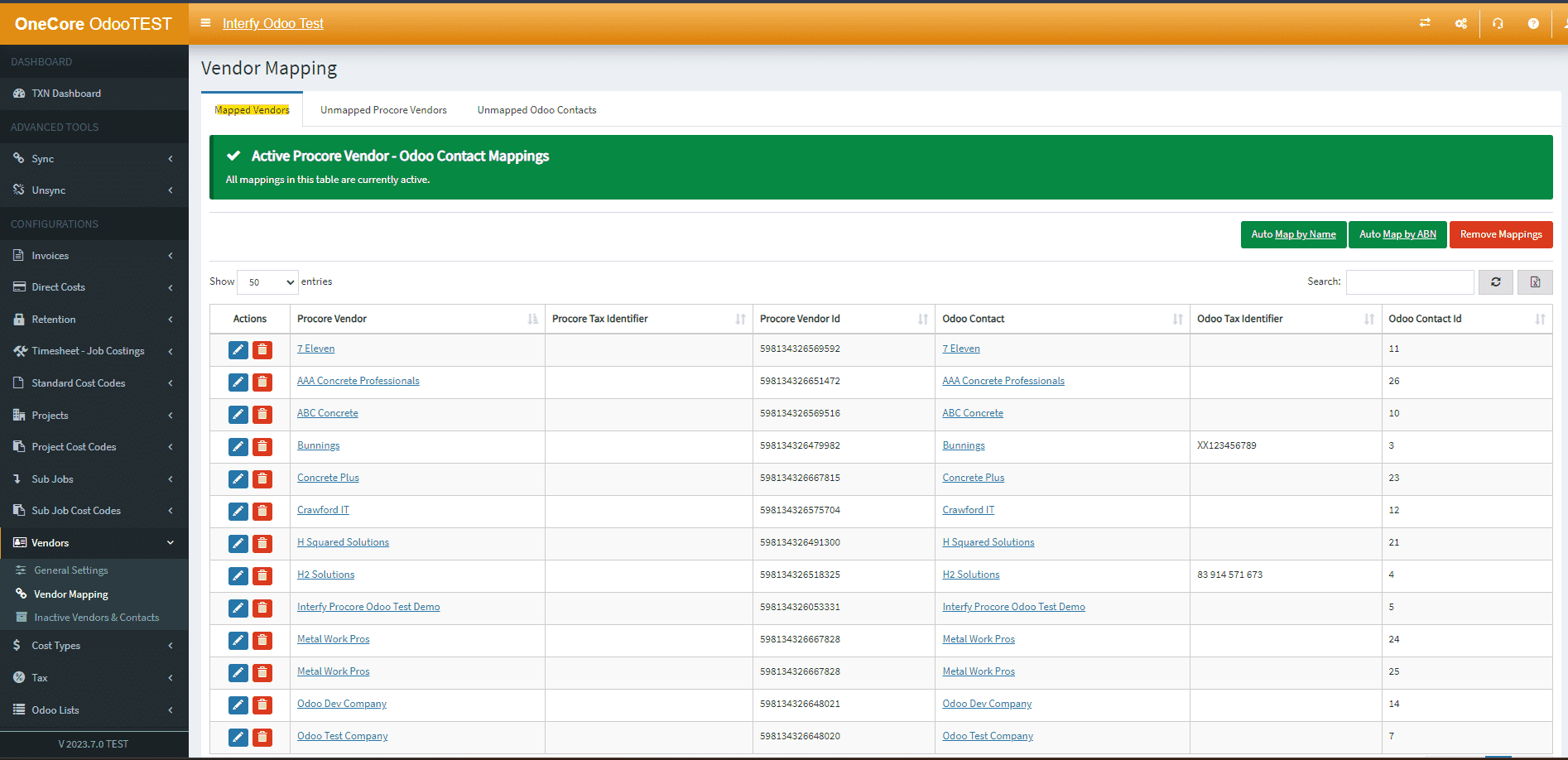The width and height of the screenshot is (1568, 760).
Task: Delete the Bunnings mapping via trash icon
Action: tap(262, 447)
